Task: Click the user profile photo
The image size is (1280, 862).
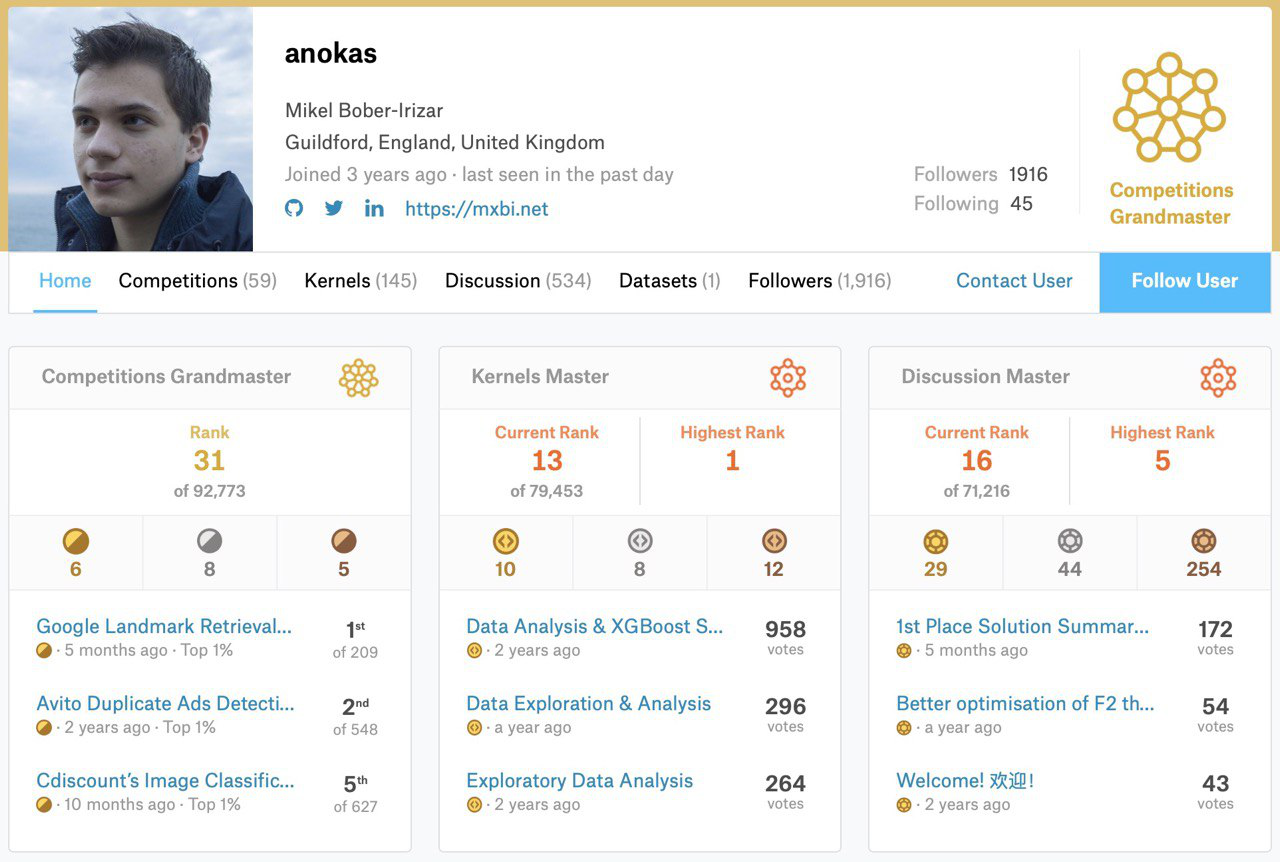Action: tap(131, 130)
